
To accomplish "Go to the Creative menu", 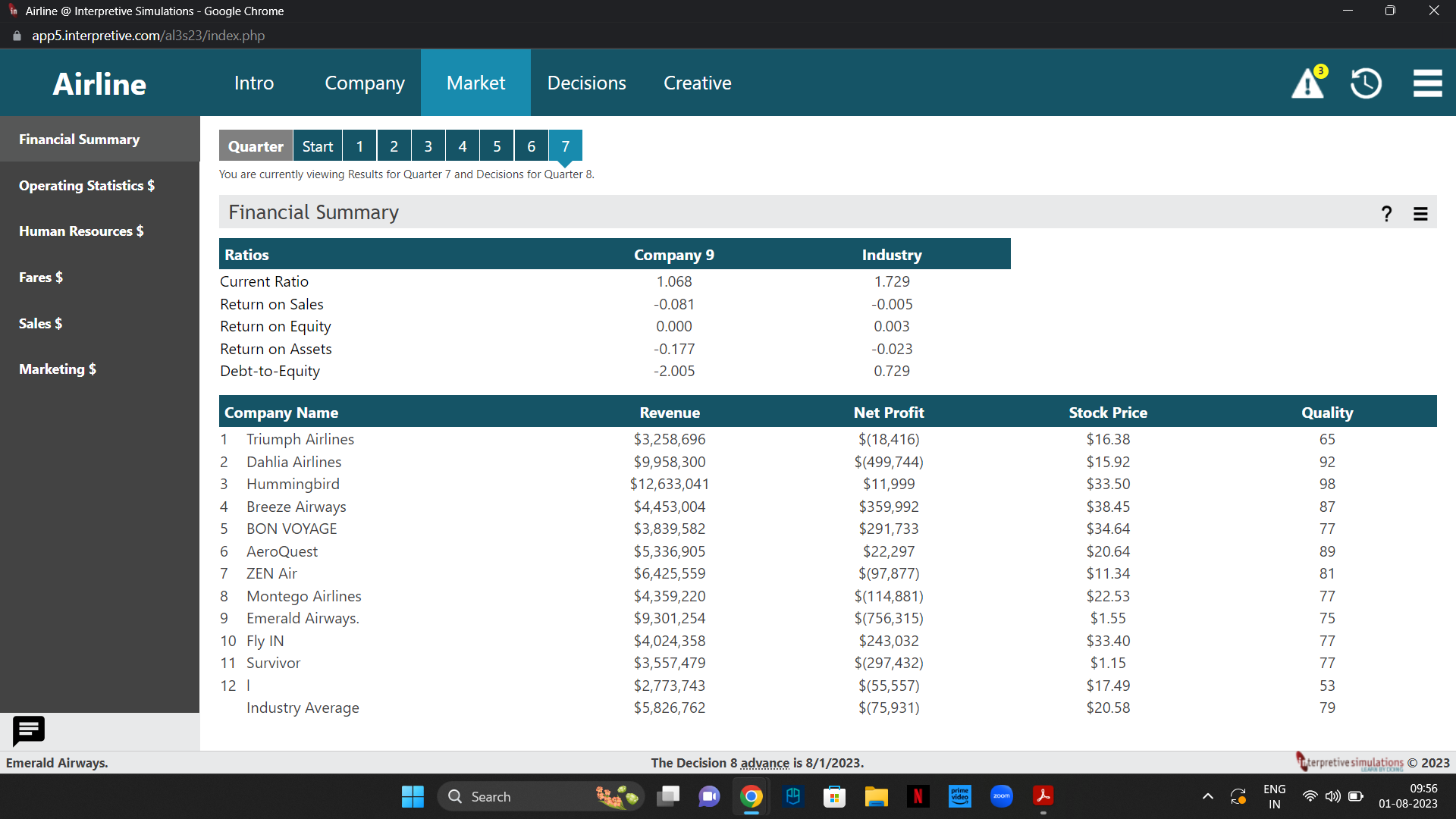I will click(x=697, y=83).
